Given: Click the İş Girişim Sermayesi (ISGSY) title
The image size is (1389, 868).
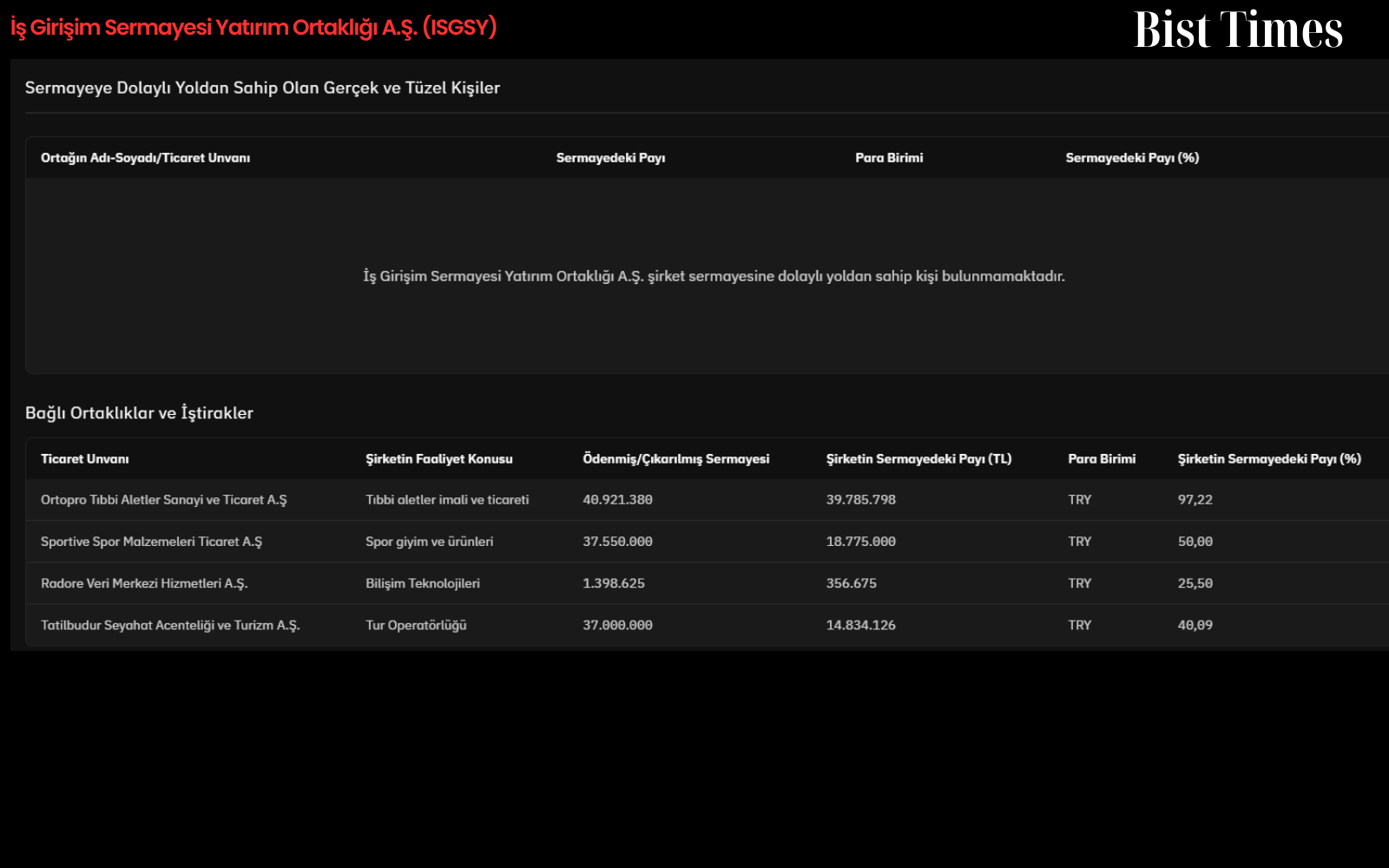Looking at the screenshot, I should tap(253, 28).
